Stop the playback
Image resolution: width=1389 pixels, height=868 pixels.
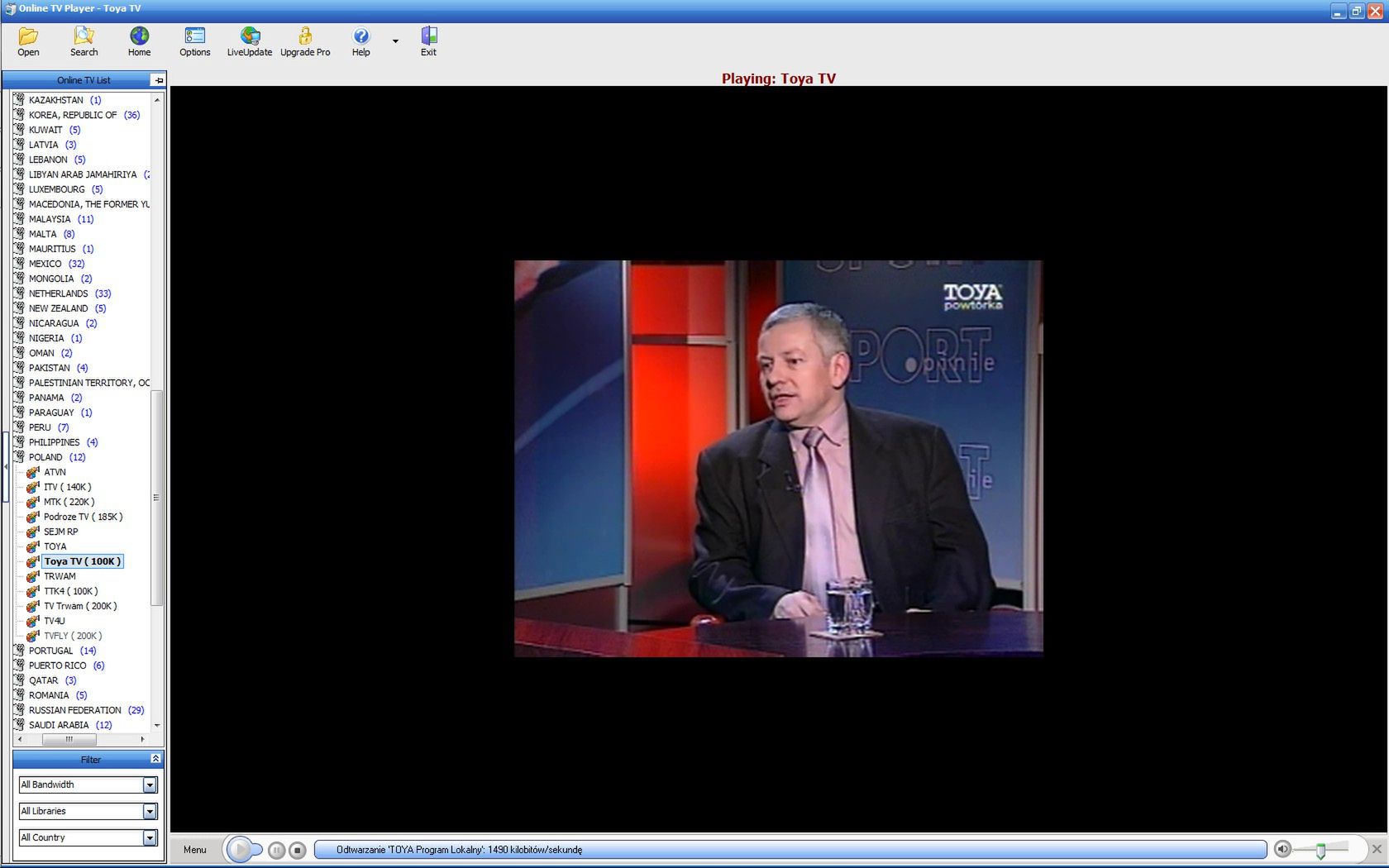[x=298, y=850]
